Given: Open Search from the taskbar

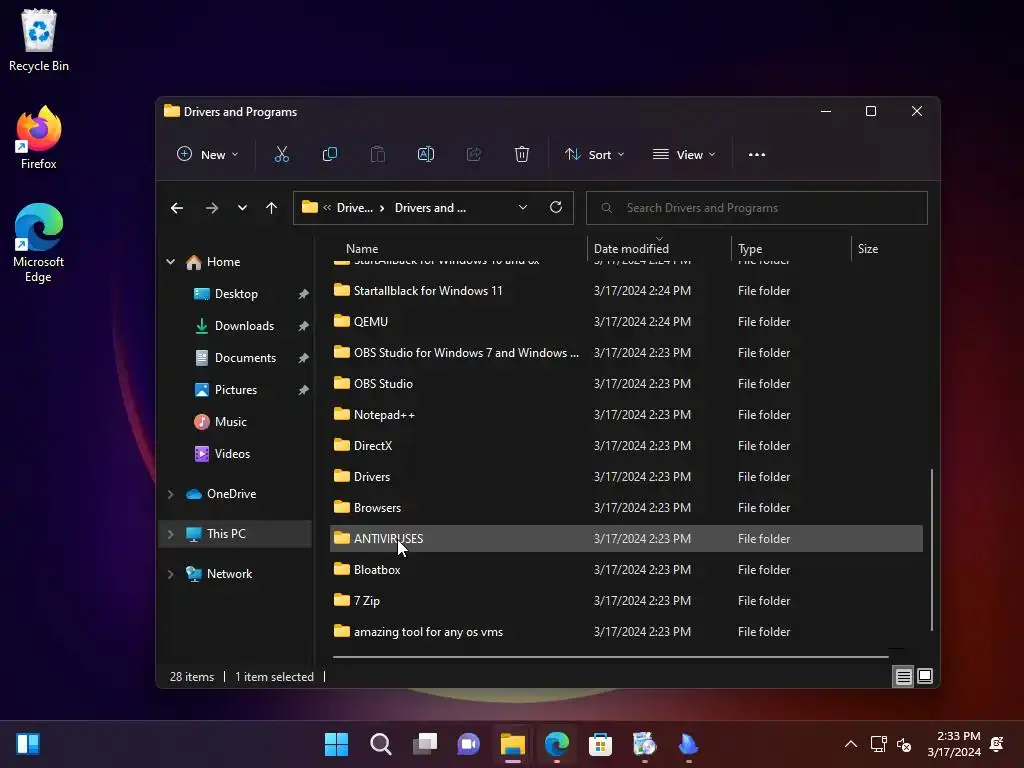Looking at the screenshot, I should (x=381, y=744).
